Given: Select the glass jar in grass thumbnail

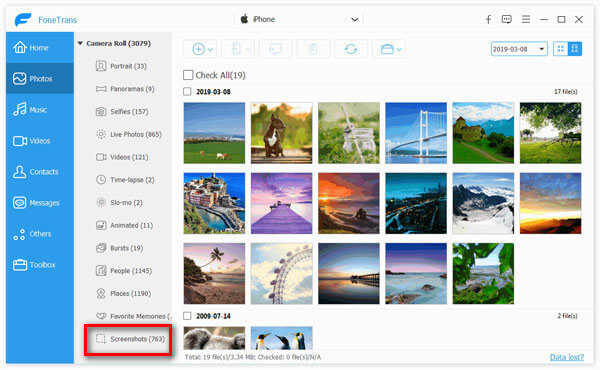Looking at the screenshot, I should [349, 133].
